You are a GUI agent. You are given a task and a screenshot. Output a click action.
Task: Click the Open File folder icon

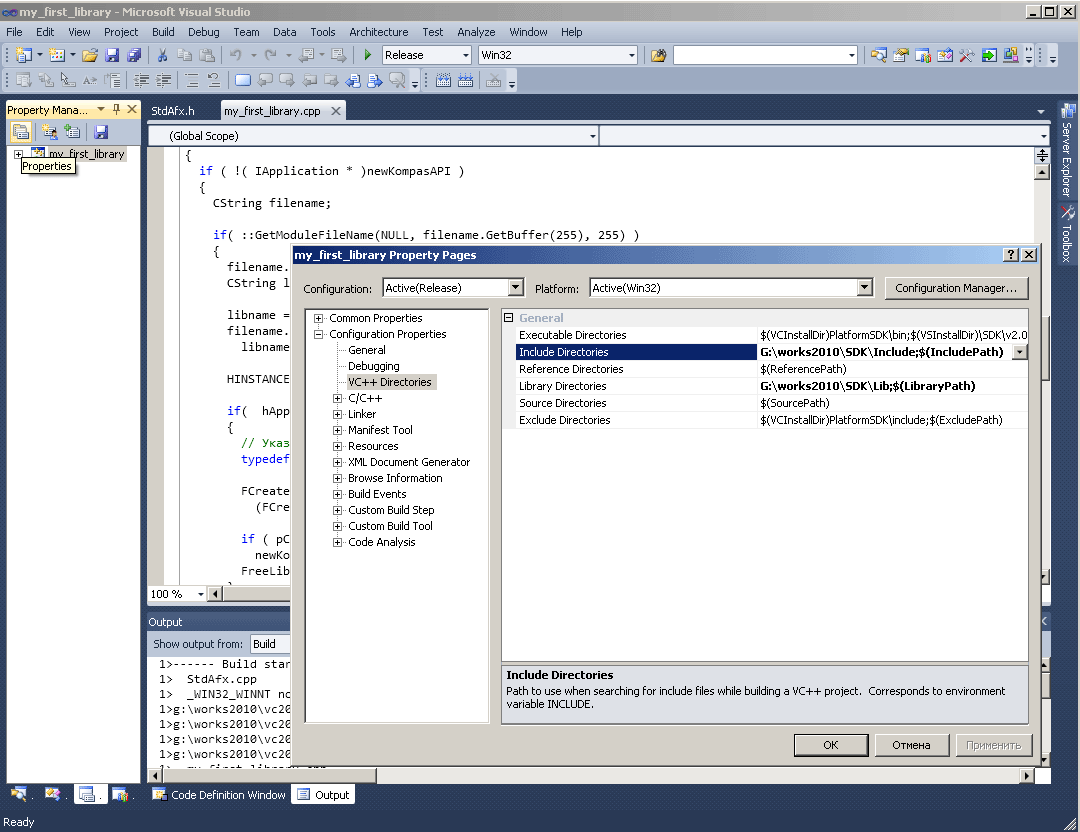[90, 55]
